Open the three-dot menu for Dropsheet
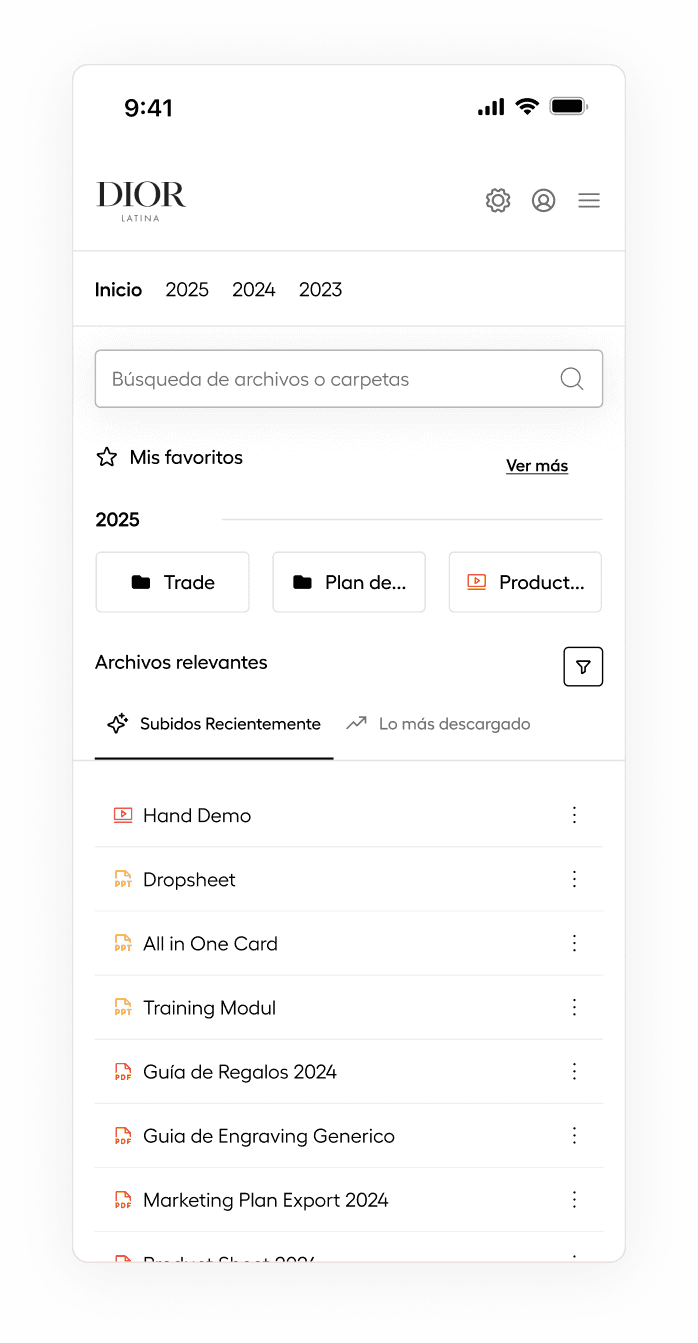Screen dimensions: 698x1343 click(574, 879)
